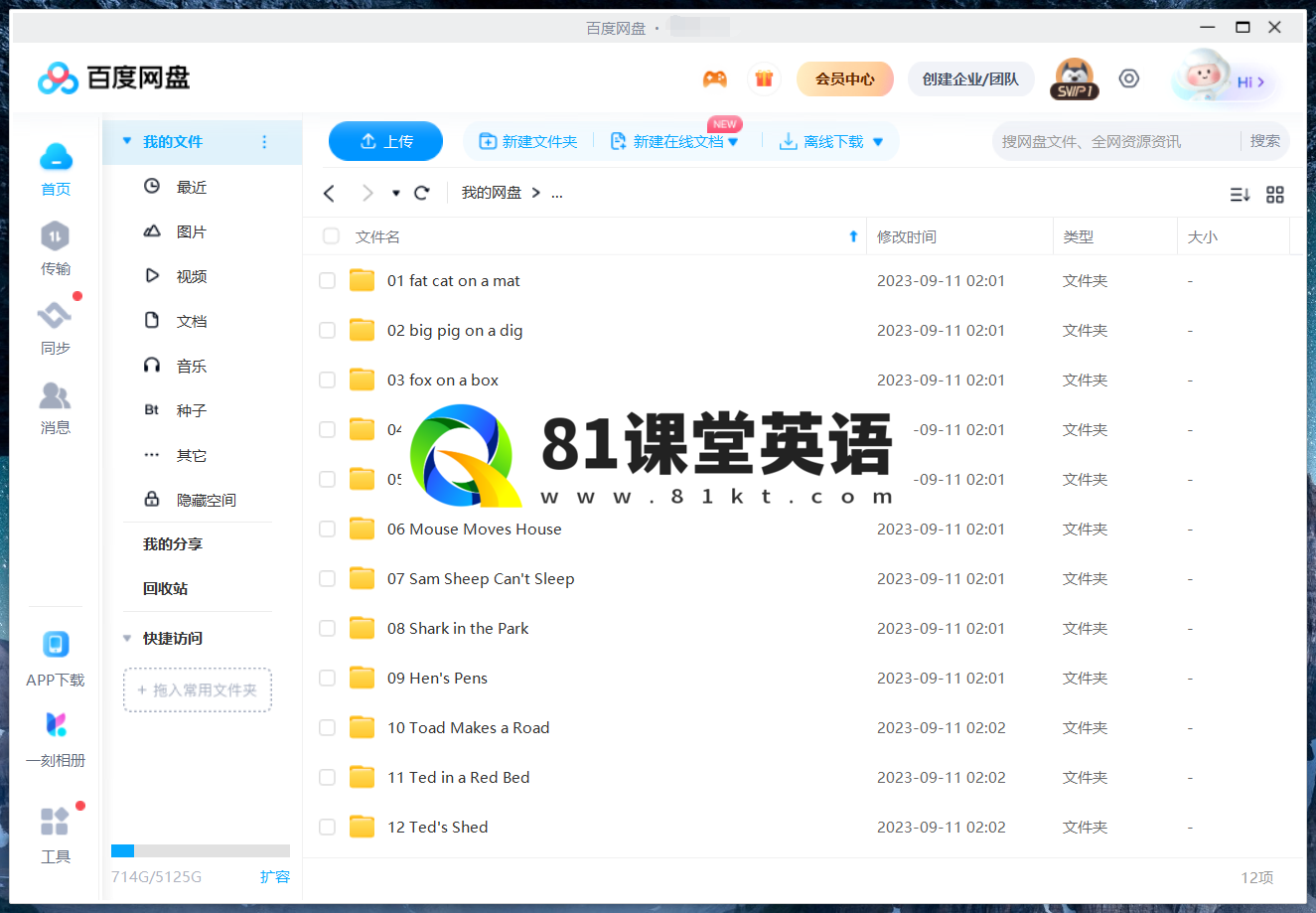The height and width of the screenshot is (913, 1316).
Task: Go back with the left arrow
Action: [x=330, y=193]
